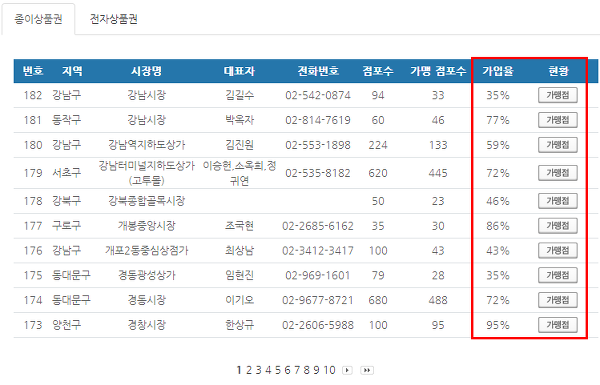Click 가맹점 button for 경창시장
Image resolution: width=600 pixels, height=385 pixels.
click(558, 325)
